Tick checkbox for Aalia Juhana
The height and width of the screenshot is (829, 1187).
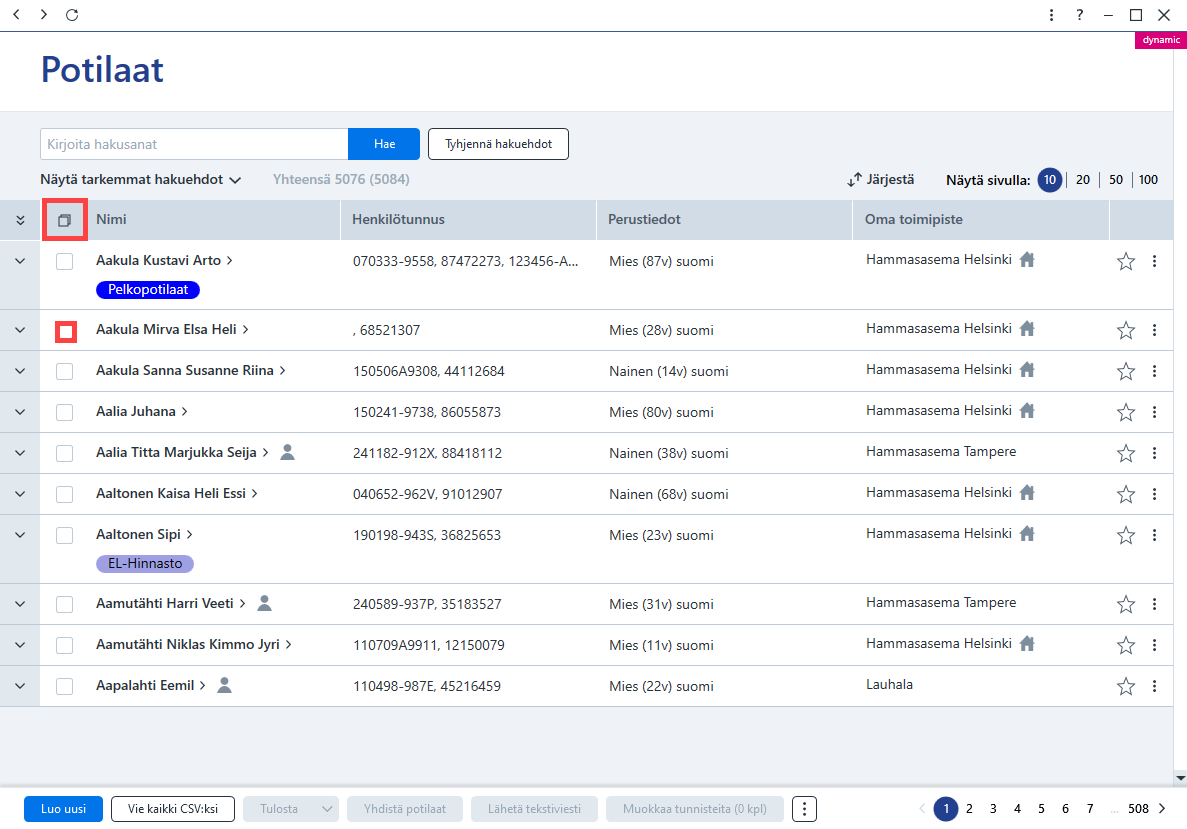(x=64, y=412)
